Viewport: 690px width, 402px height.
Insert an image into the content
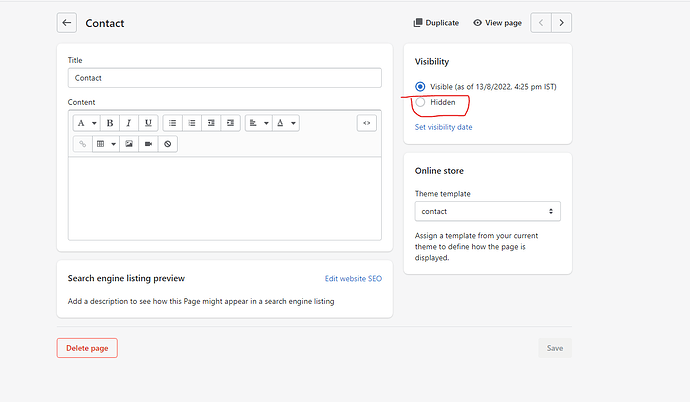[x=129, y=144]
